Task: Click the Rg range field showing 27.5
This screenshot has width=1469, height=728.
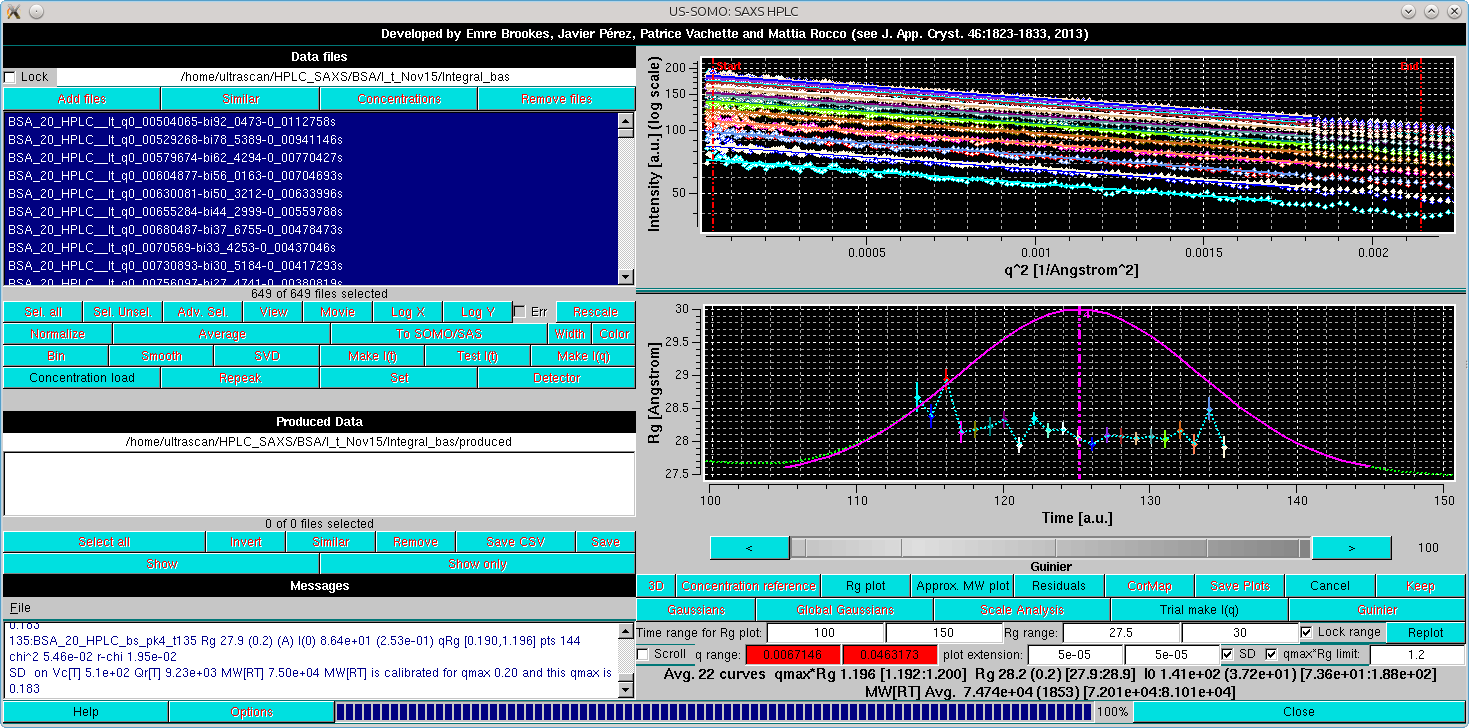Action: tap(1121, 632)
